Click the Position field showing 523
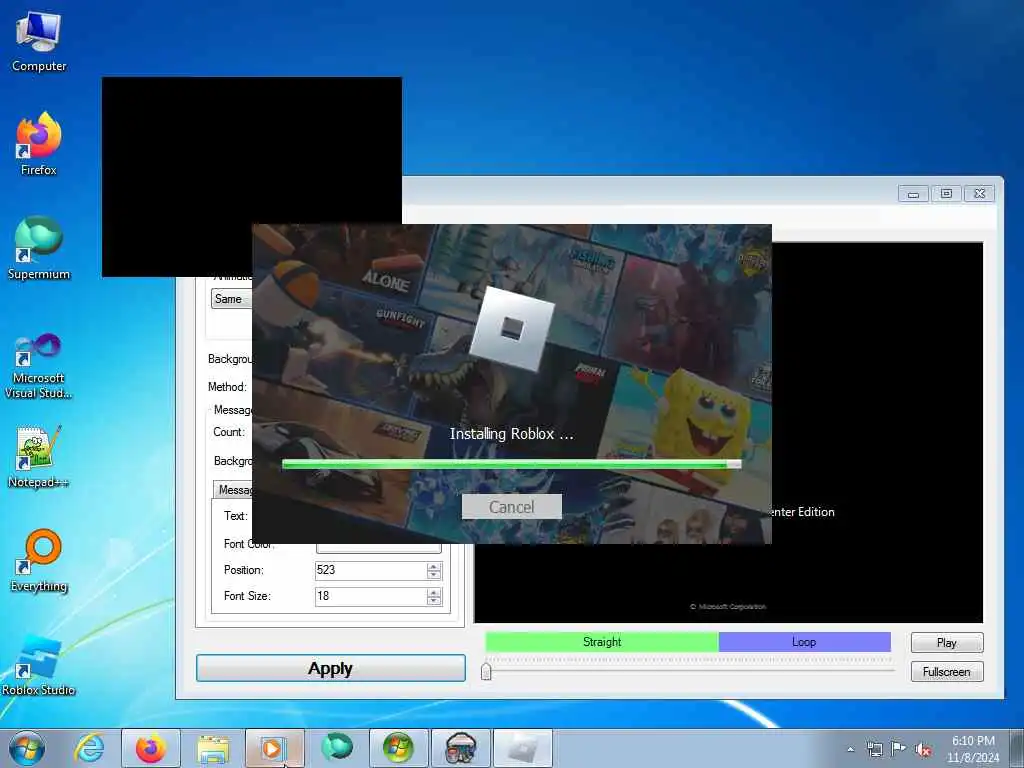This screenshot has height=768, width=1024. coord(370,570)
